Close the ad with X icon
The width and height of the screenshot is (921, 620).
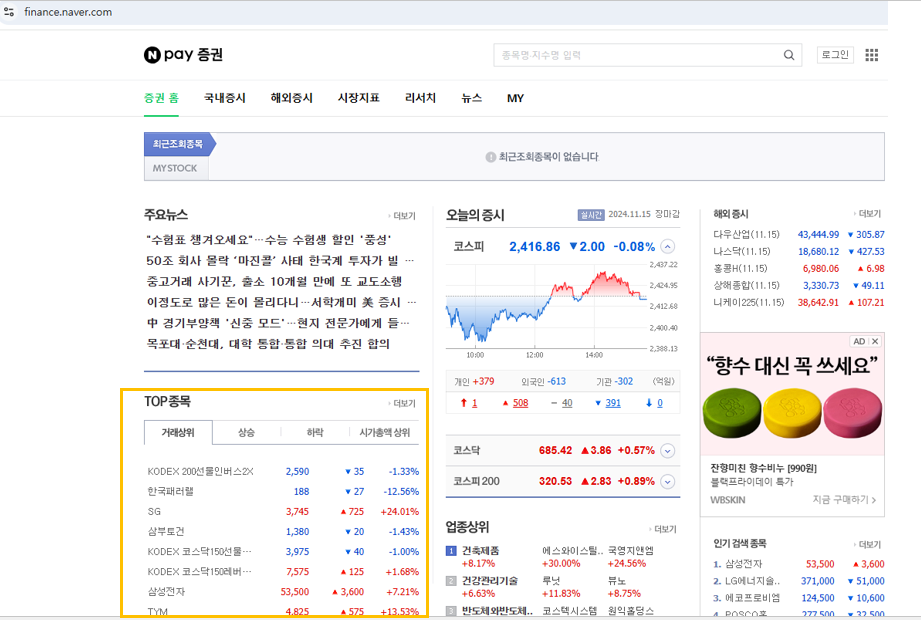click(x=875, y=341)
